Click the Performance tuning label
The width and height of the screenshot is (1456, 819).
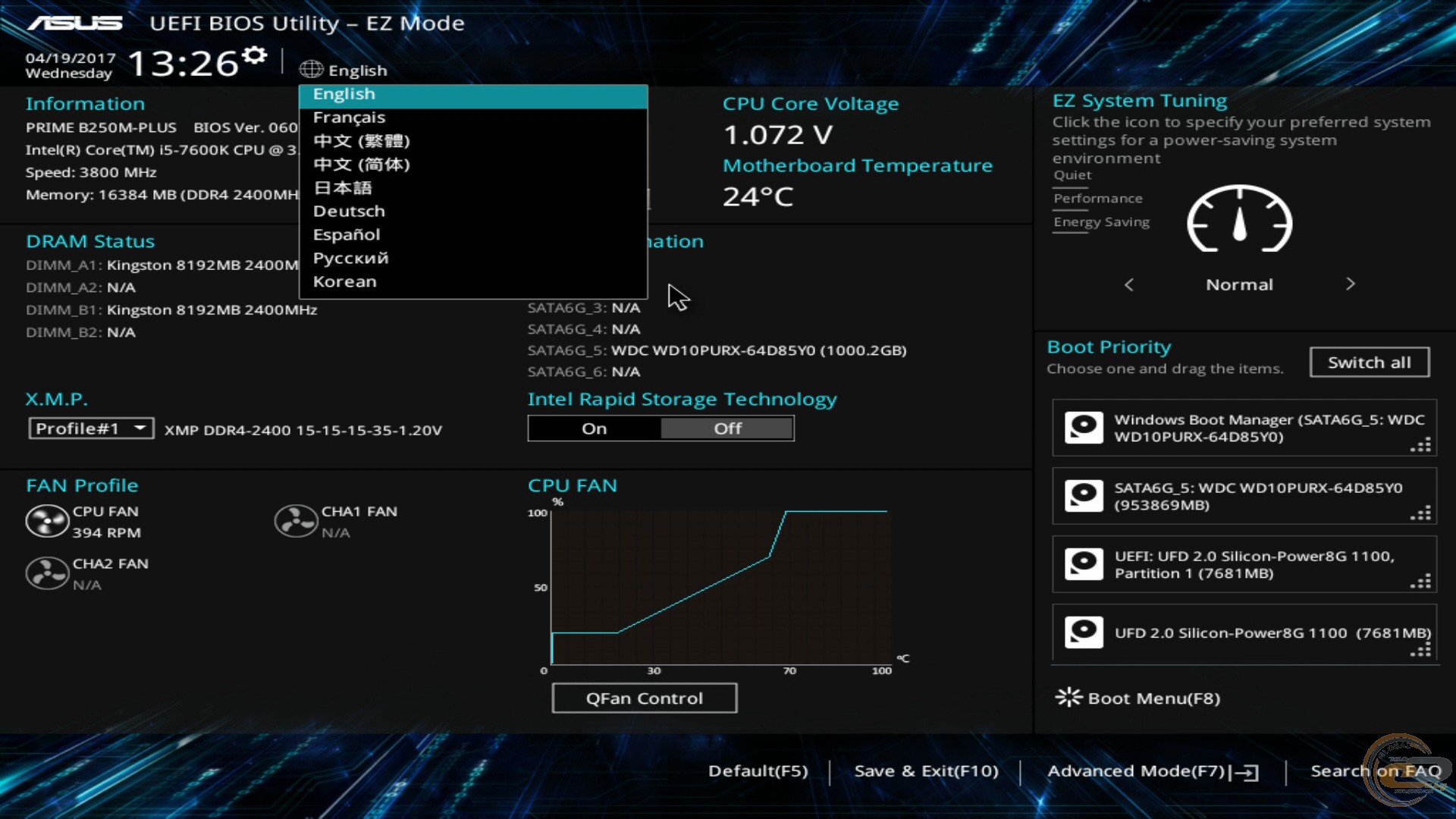tap(1098, 199)
